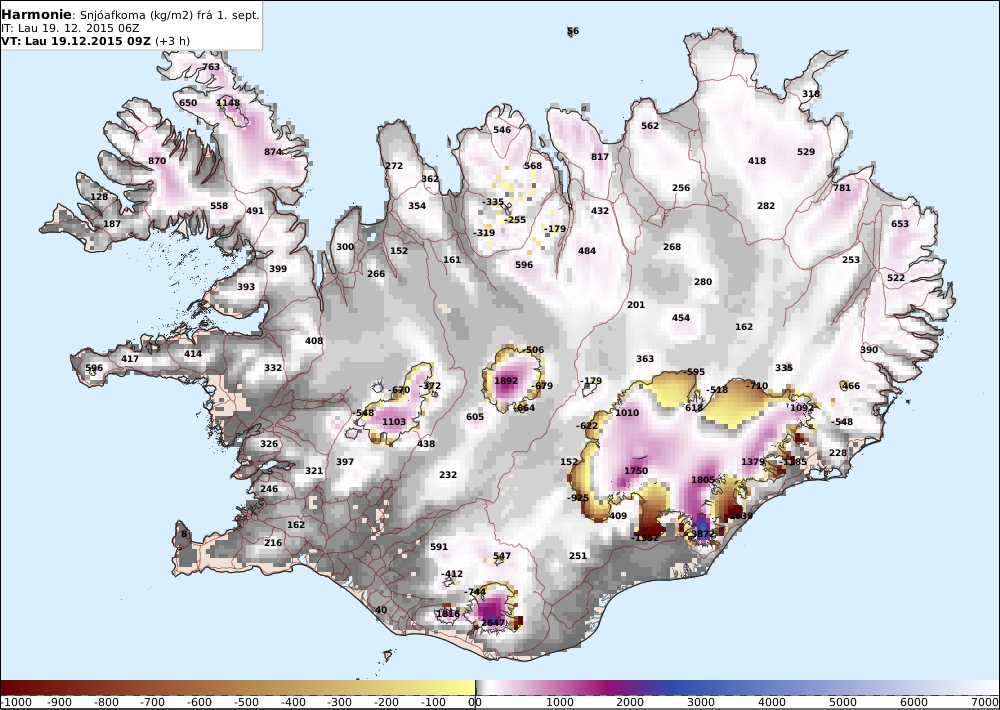Click the negative value -1639
Image resolution: width=1000 pixels, height=710 pixels.
pos(739,515)
